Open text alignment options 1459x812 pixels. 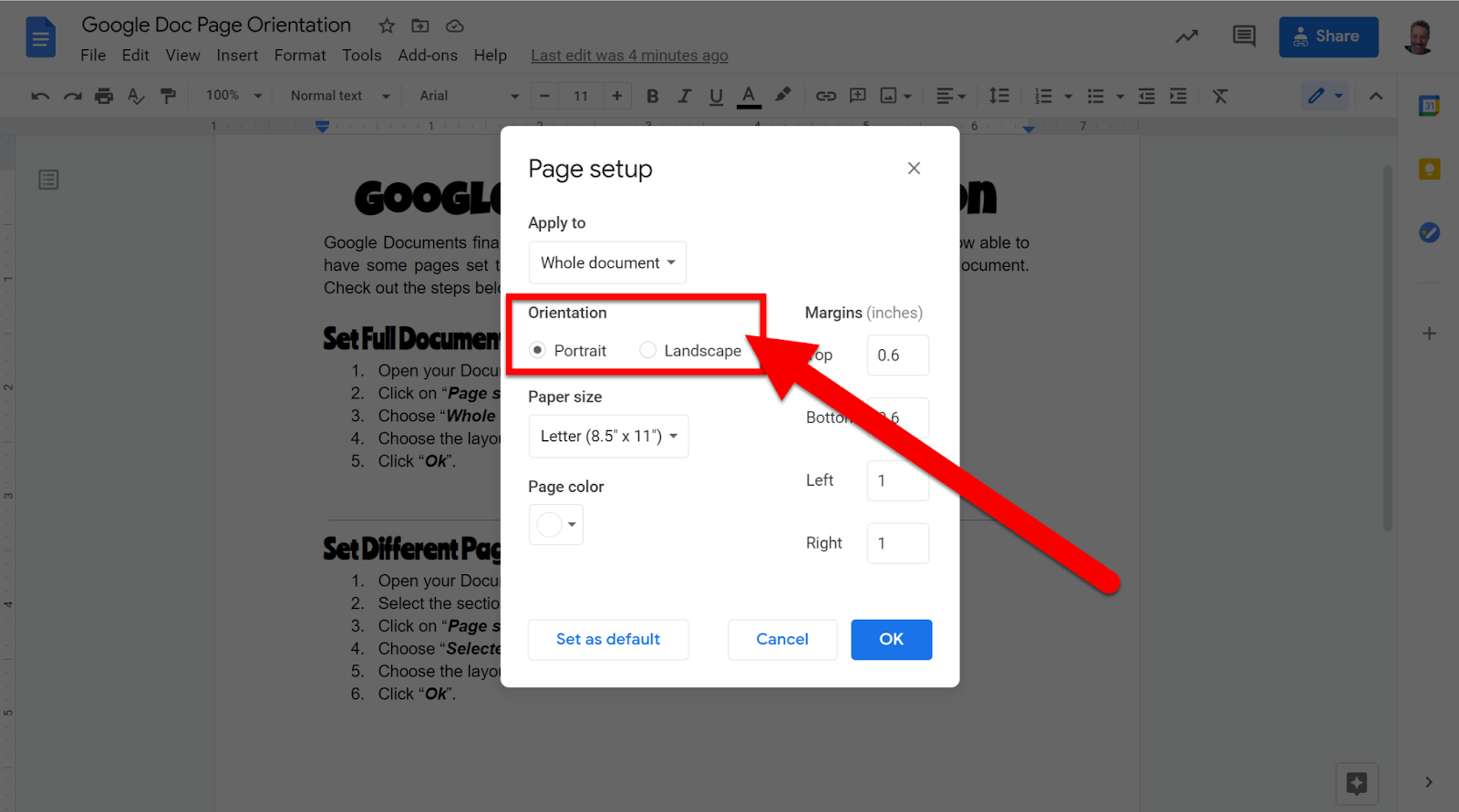tap(951, 96)
